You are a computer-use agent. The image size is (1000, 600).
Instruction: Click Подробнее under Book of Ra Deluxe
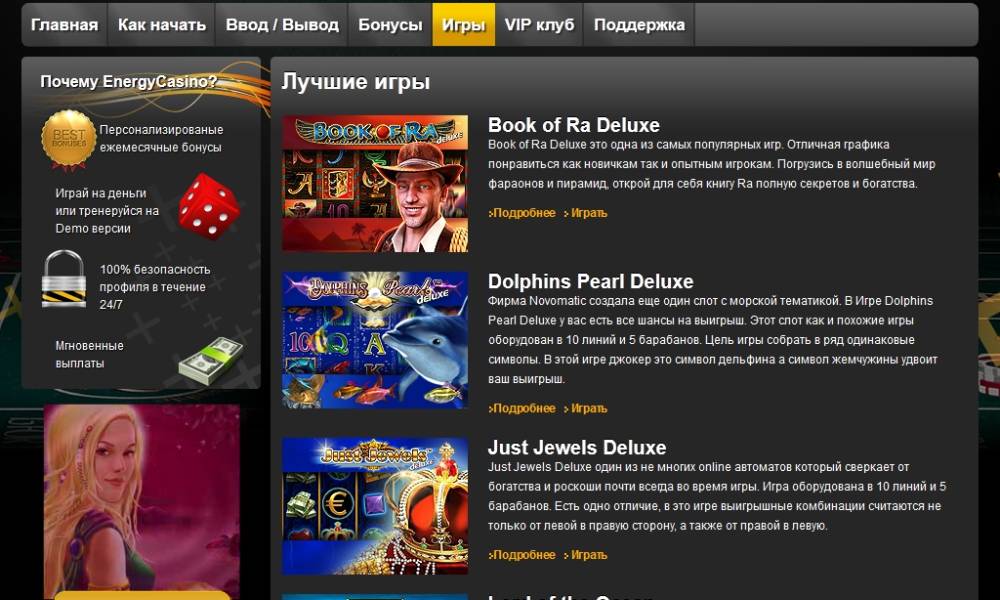(x=522, y=213)
